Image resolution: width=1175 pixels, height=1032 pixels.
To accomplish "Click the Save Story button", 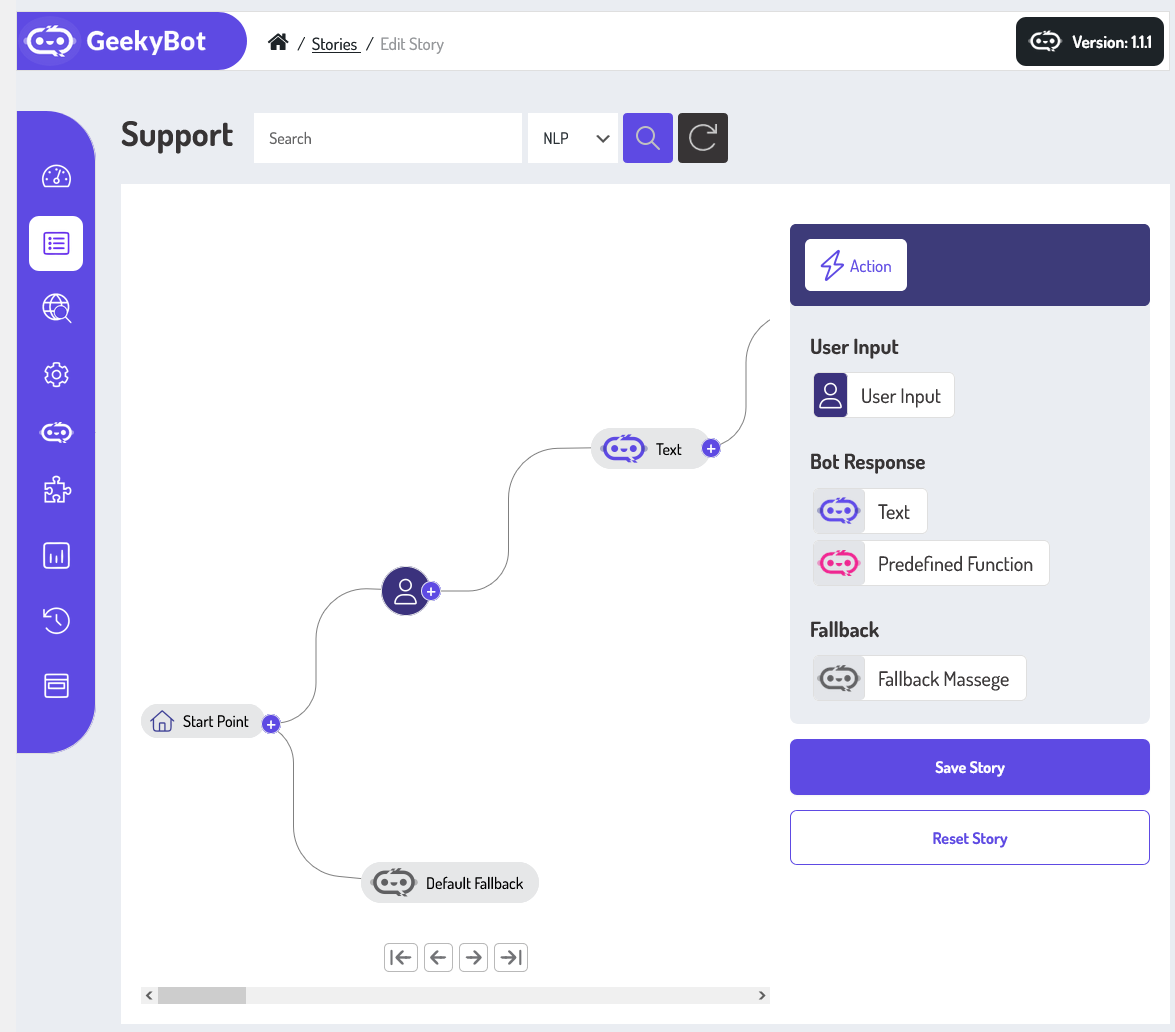I will pos(969,767).
